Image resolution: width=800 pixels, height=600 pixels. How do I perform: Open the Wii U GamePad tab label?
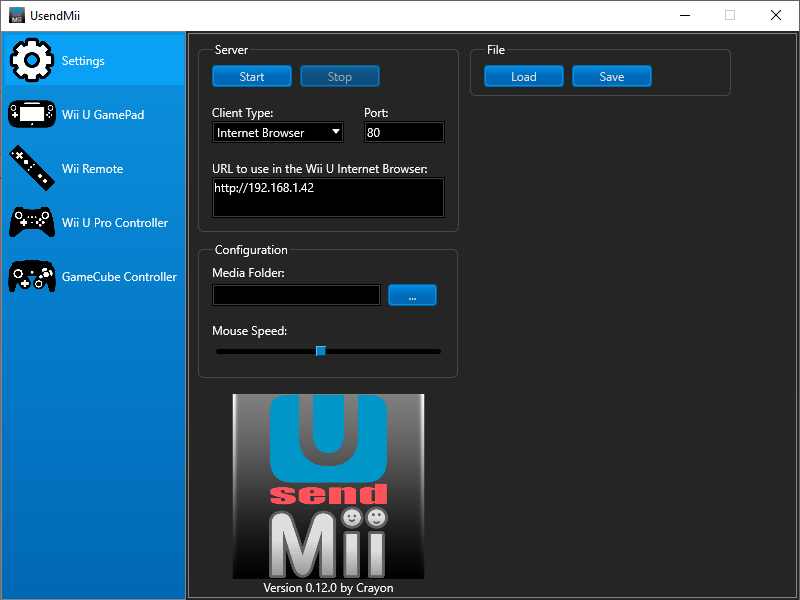[x=103, y=115]
